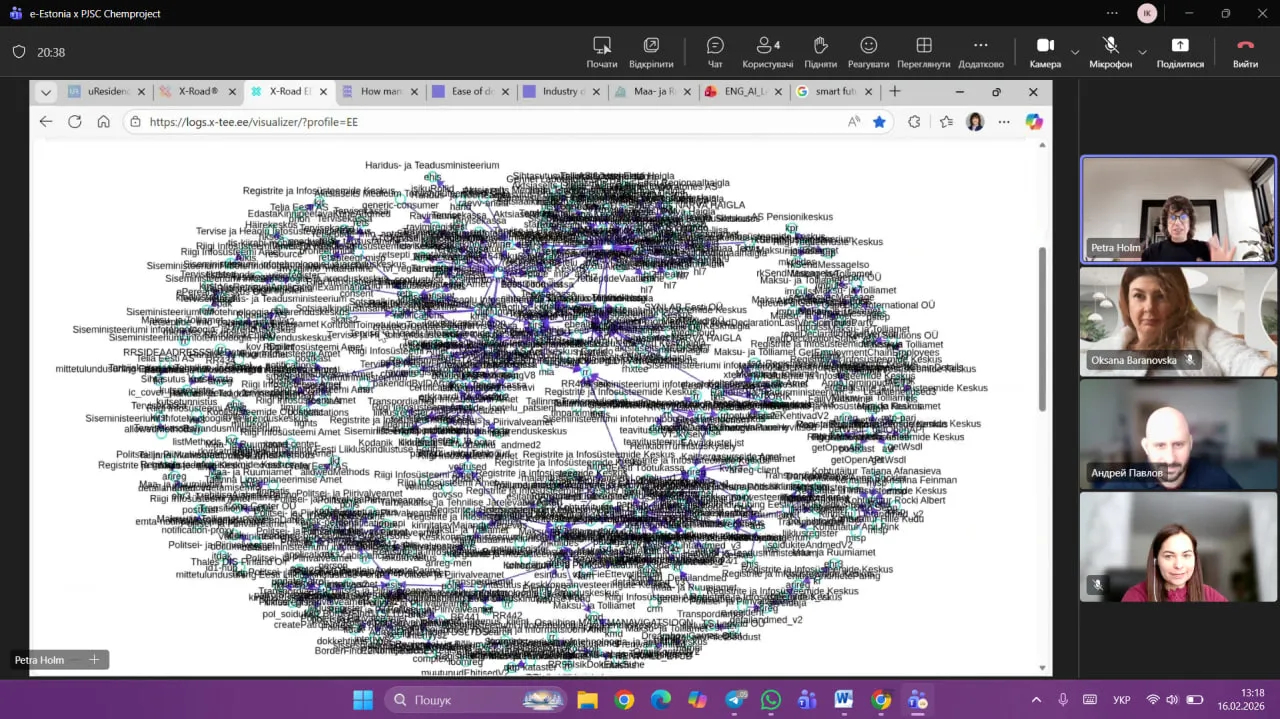Toggle the camera on or off
1280x719 pixels.
pyautogui.click(x=1045, y=52)
